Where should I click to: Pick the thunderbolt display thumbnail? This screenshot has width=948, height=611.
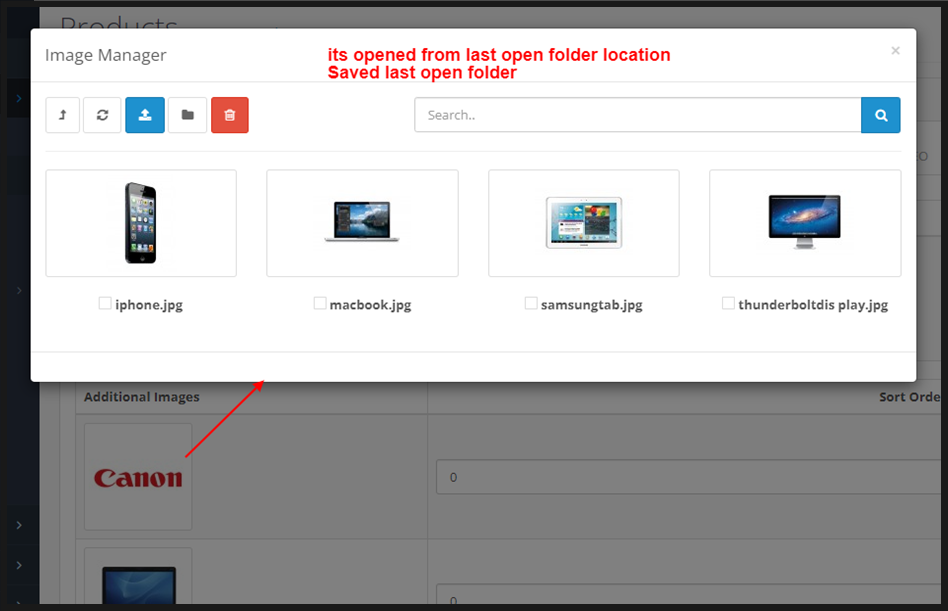[x=805, y=222]
